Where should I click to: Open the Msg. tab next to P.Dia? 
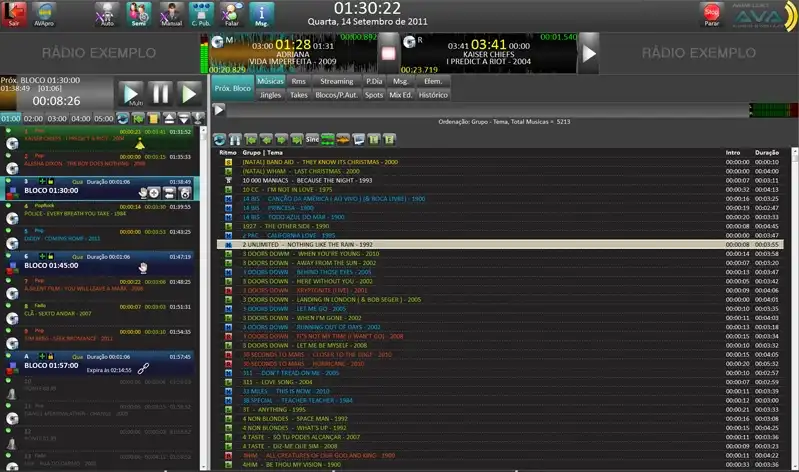point(401,81)
